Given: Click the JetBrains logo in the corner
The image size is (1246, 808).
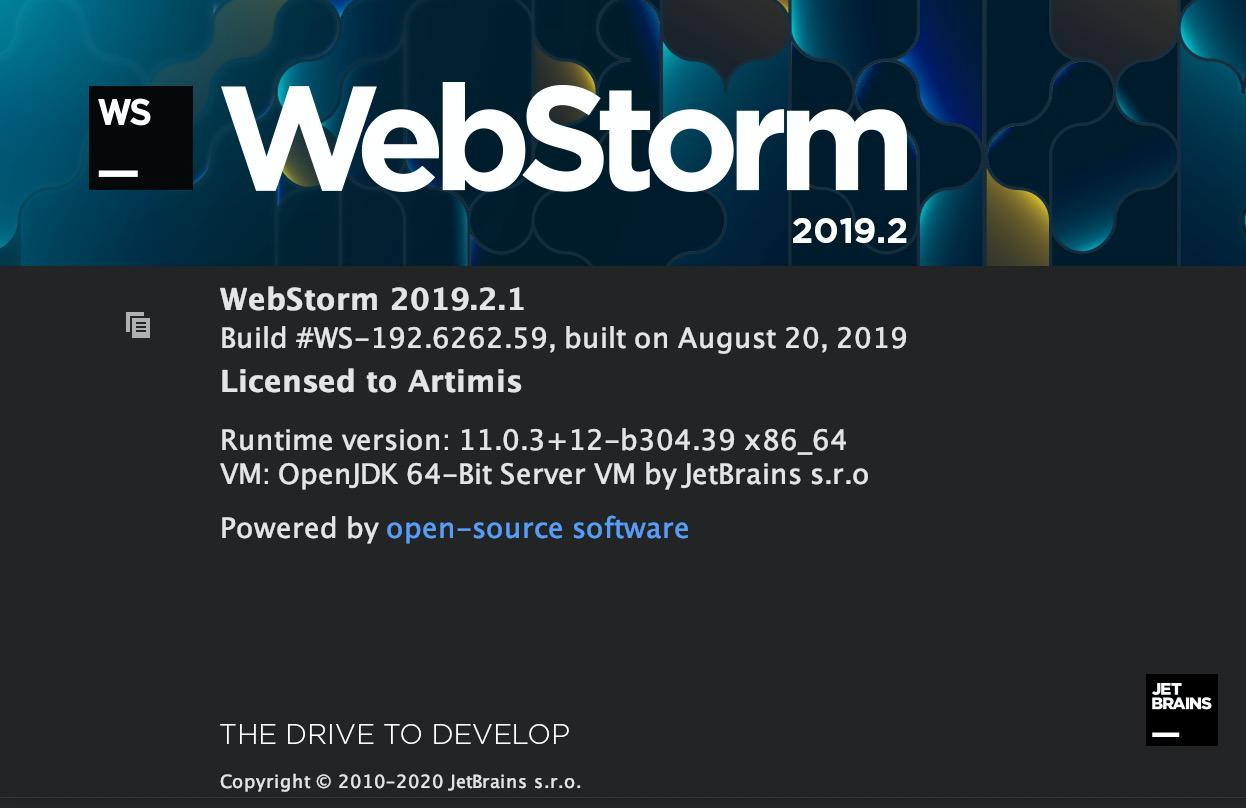Looking at the screenshot, I should point(1181,710).
